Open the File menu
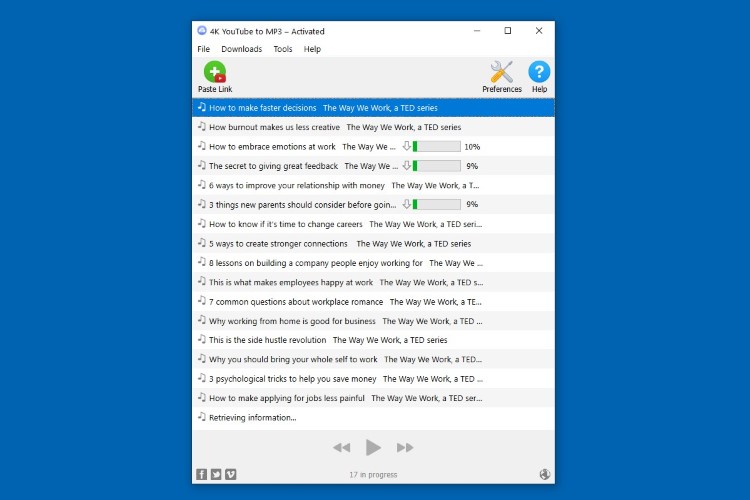 pos(203,49)
